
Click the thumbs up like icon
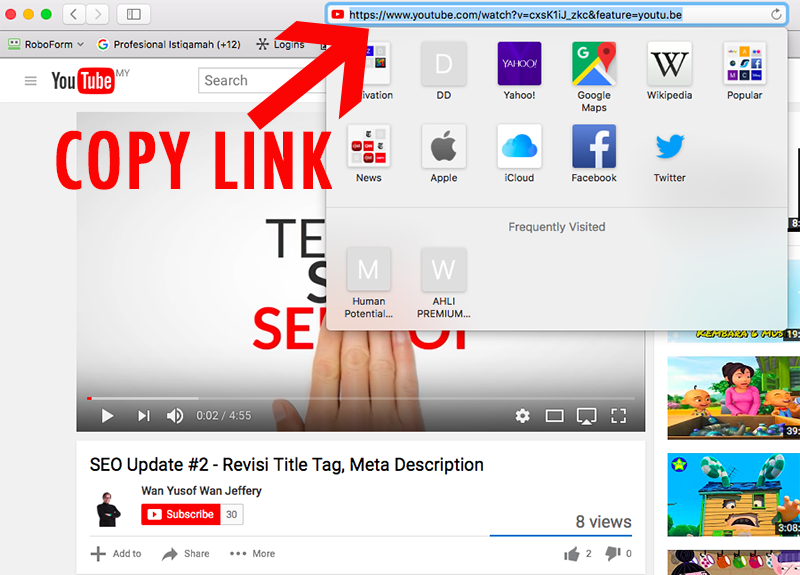pyautogui.click(x=572, y=554)
